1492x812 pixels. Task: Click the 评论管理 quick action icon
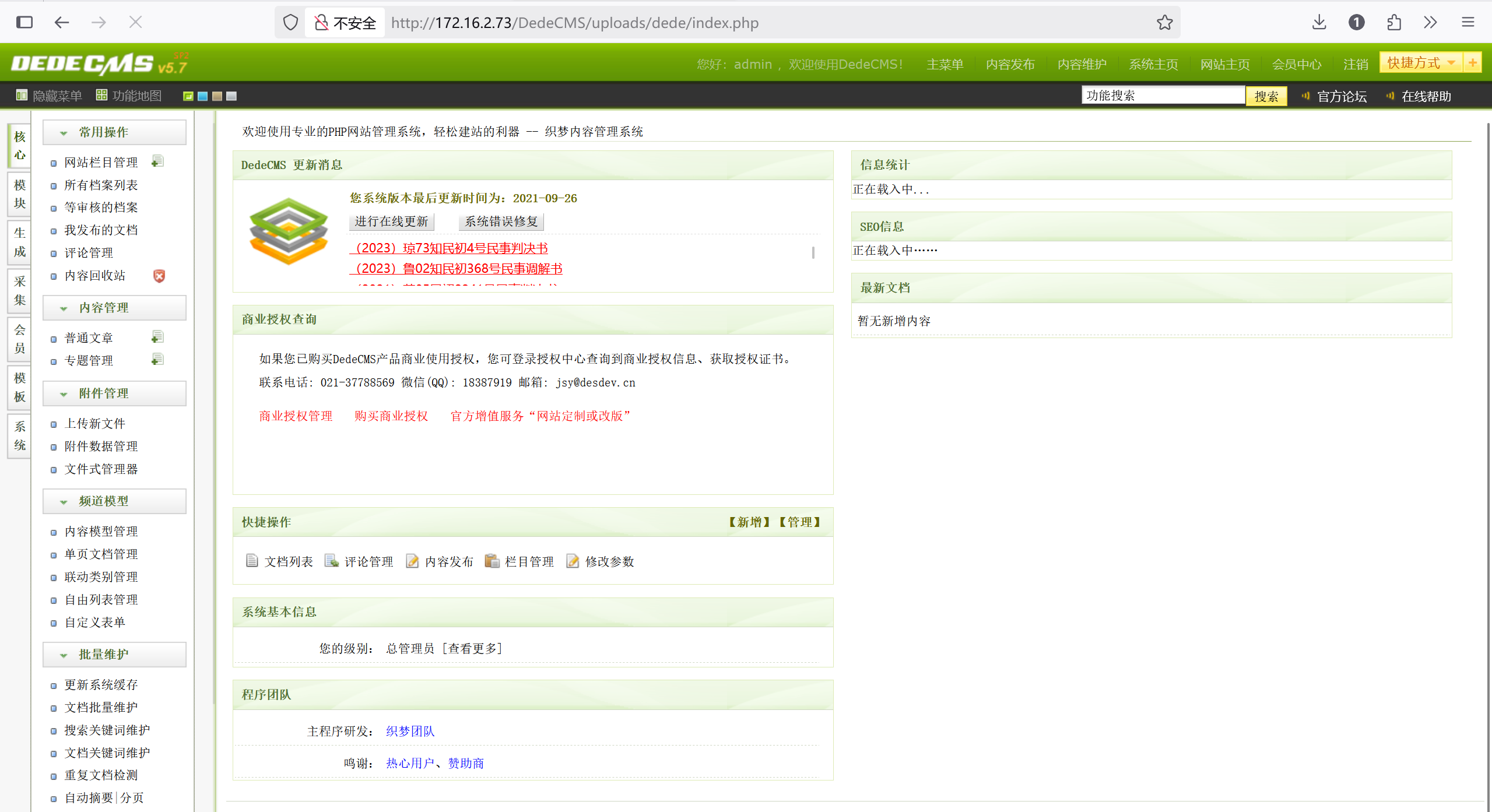[332, 561]
